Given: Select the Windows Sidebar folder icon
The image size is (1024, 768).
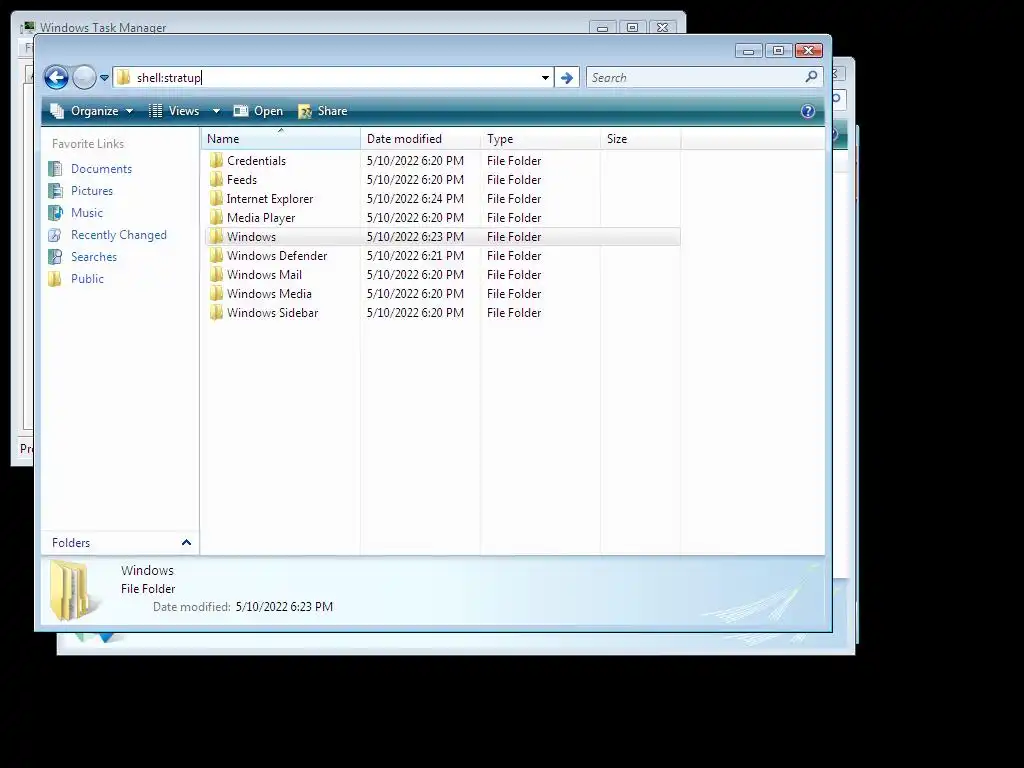Looking at the screenshot, I should click(x=216, y=313).
